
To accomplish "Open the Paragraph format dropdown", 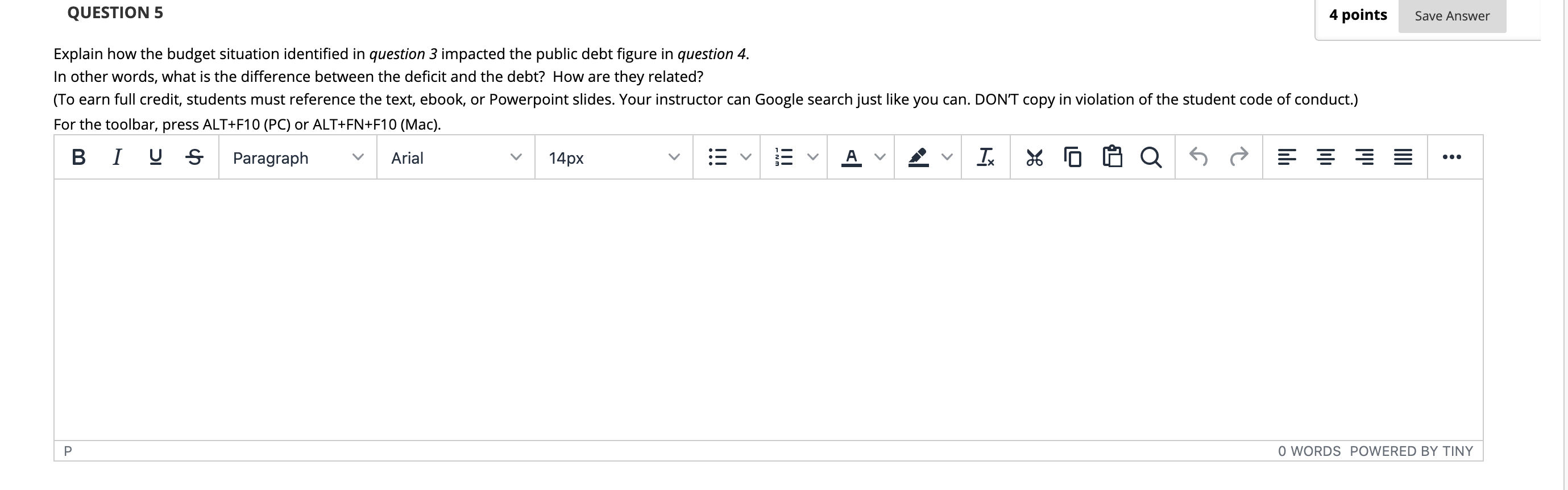I will pos(298,157).
